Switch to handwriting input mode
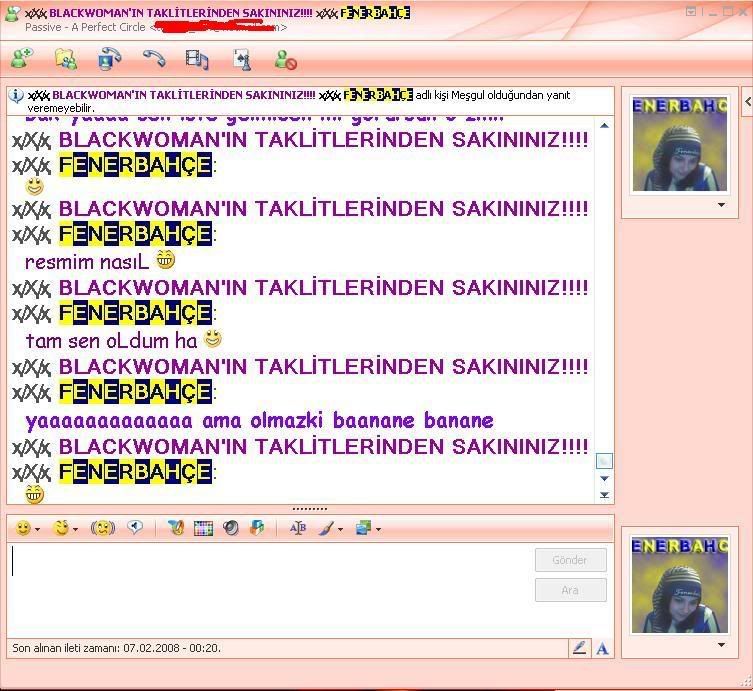This screenshot has width=753, height=691. [580, 648]
